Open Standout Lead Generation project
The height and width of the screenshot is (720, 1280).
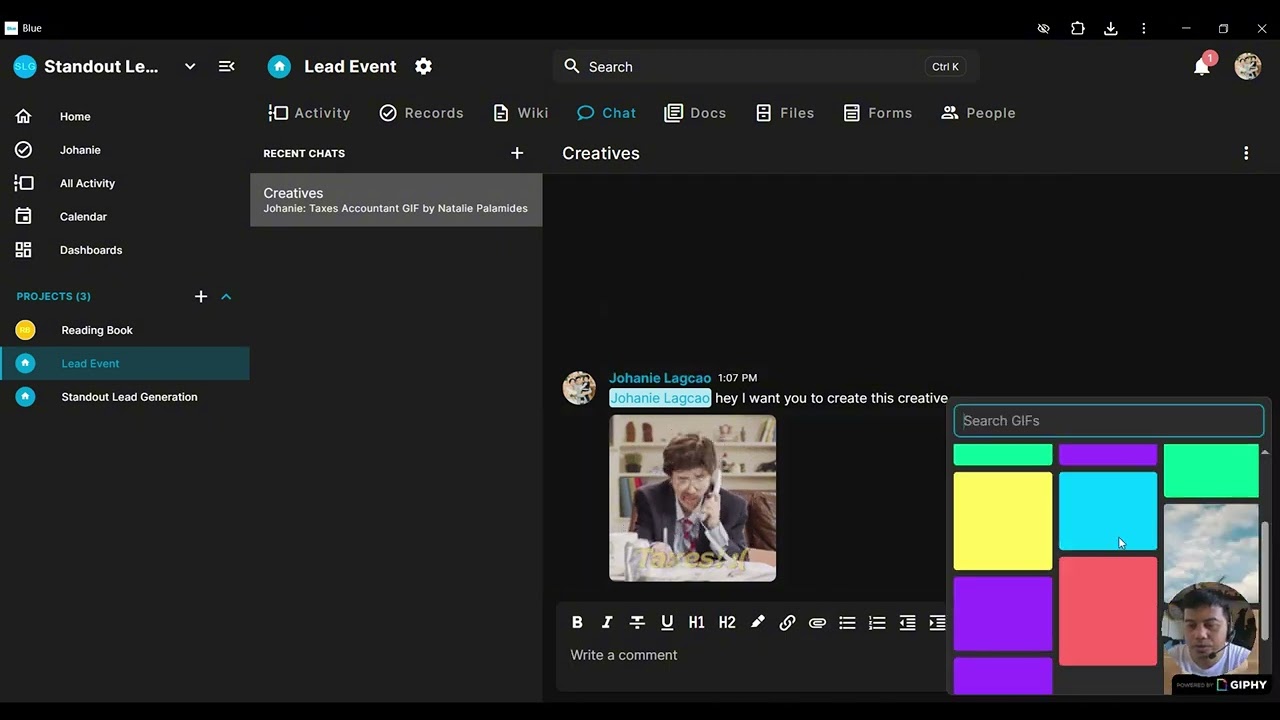click(x=125, y=397)
